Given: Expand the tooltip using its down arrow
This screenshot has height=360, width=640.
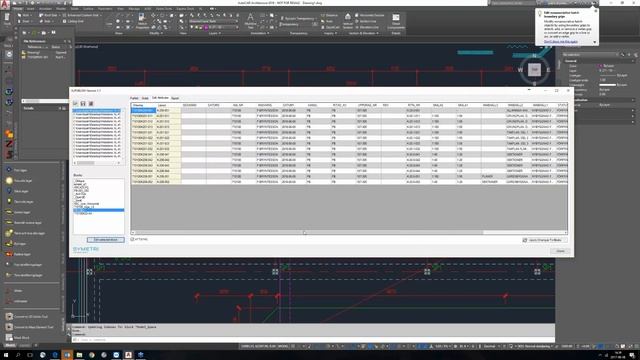Looking at the screenshot, I should tap(594, 42).
